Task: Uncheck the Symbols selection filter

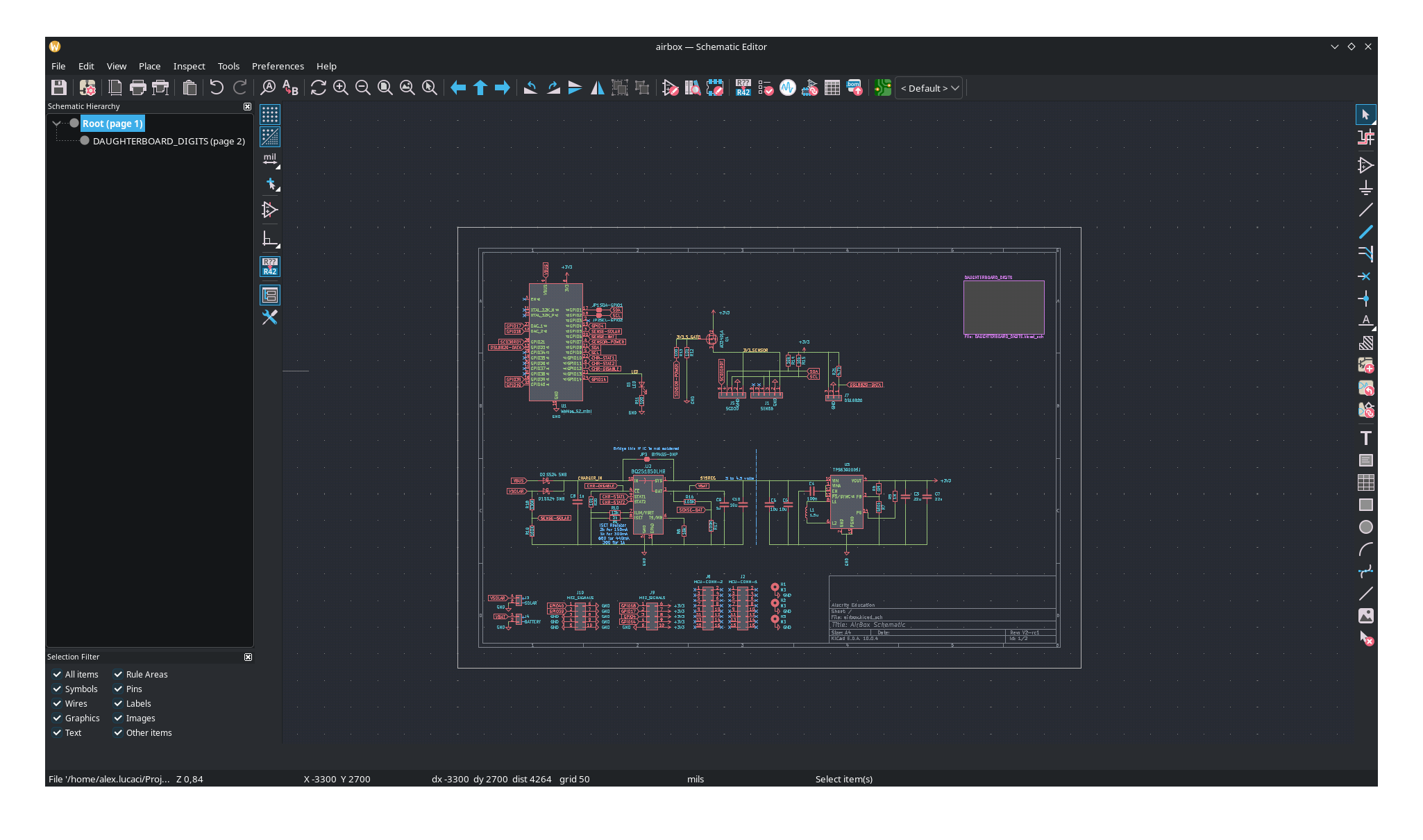Action: pos(57,689)
